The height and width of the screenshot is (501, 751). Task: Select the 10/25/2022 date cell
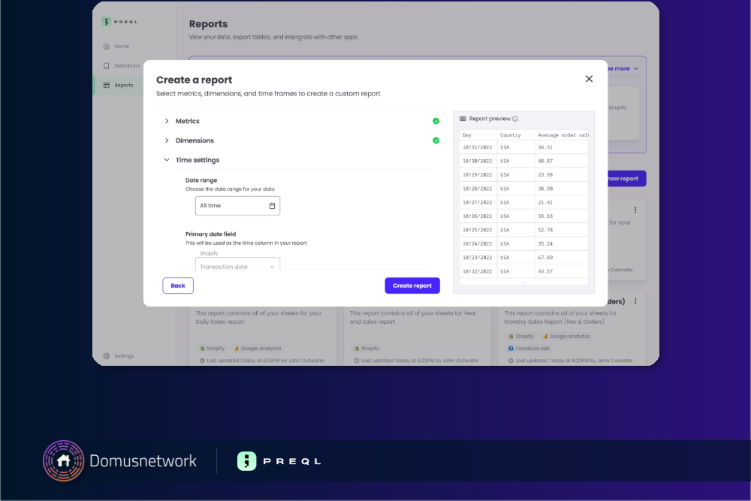tap(477, 230)
